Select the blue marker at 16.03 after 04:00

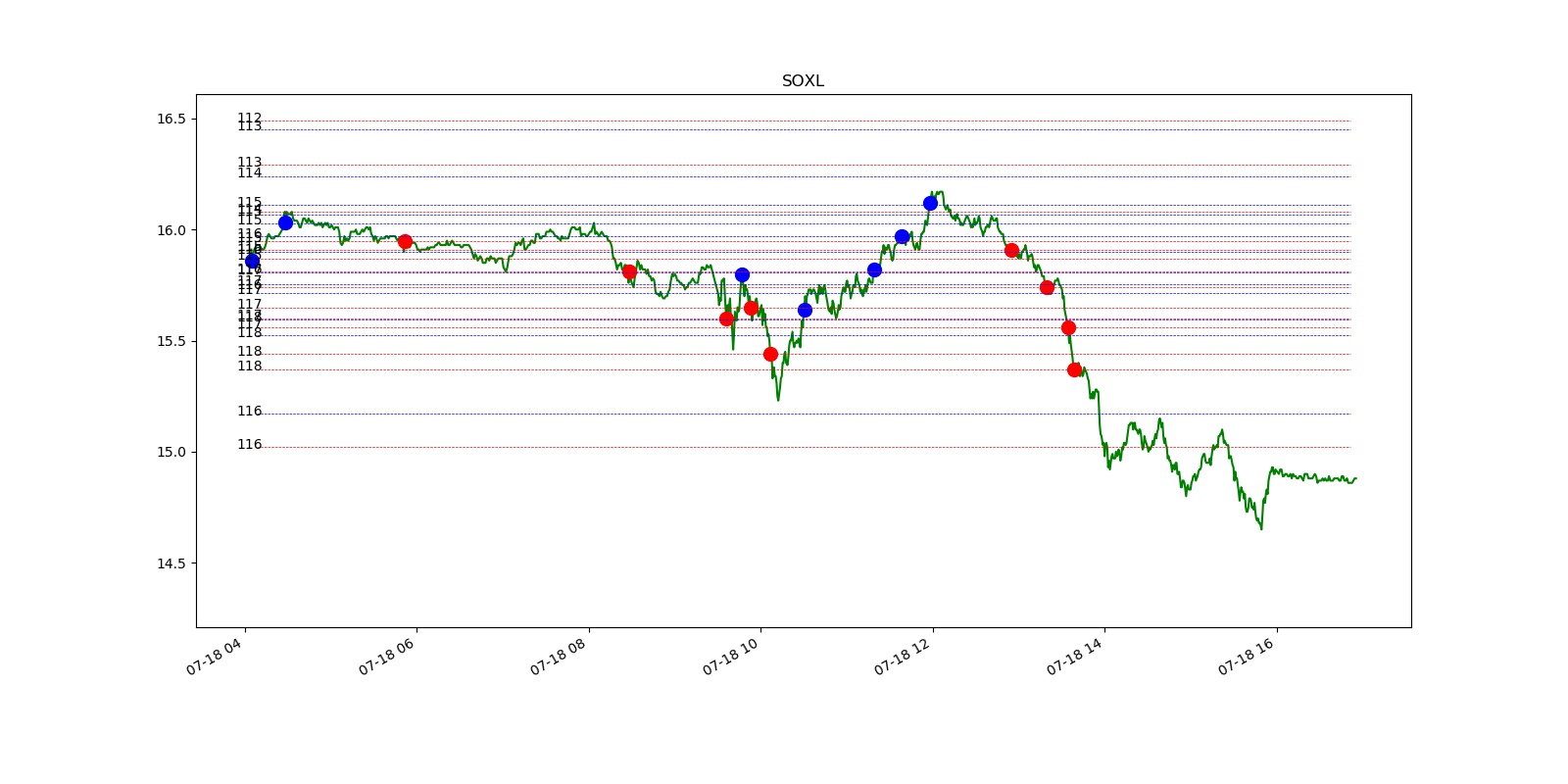click(x=285, y=222)
